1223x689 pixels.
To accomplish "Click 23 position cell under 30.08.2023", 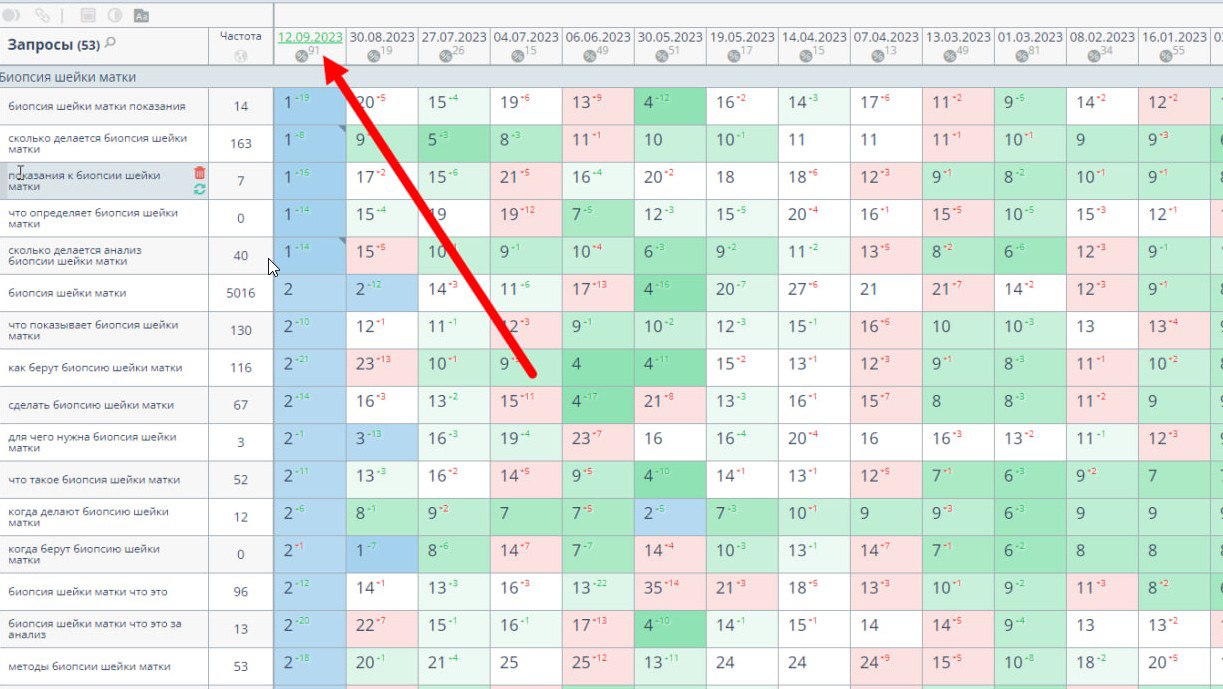I will [x=382, y=367].
